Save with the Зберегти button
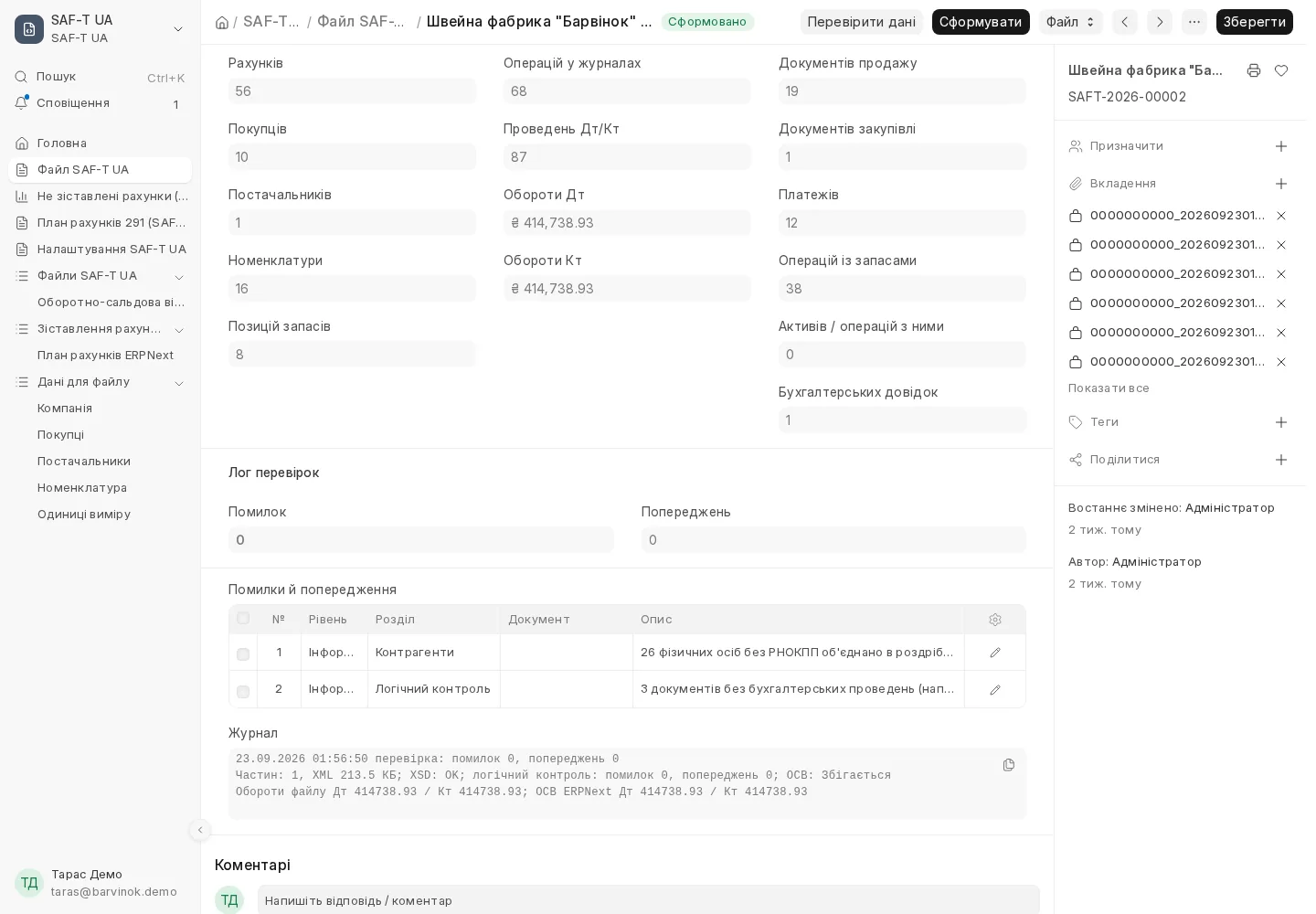This screenshot has height=914, width=1316. click(1255, 22)
